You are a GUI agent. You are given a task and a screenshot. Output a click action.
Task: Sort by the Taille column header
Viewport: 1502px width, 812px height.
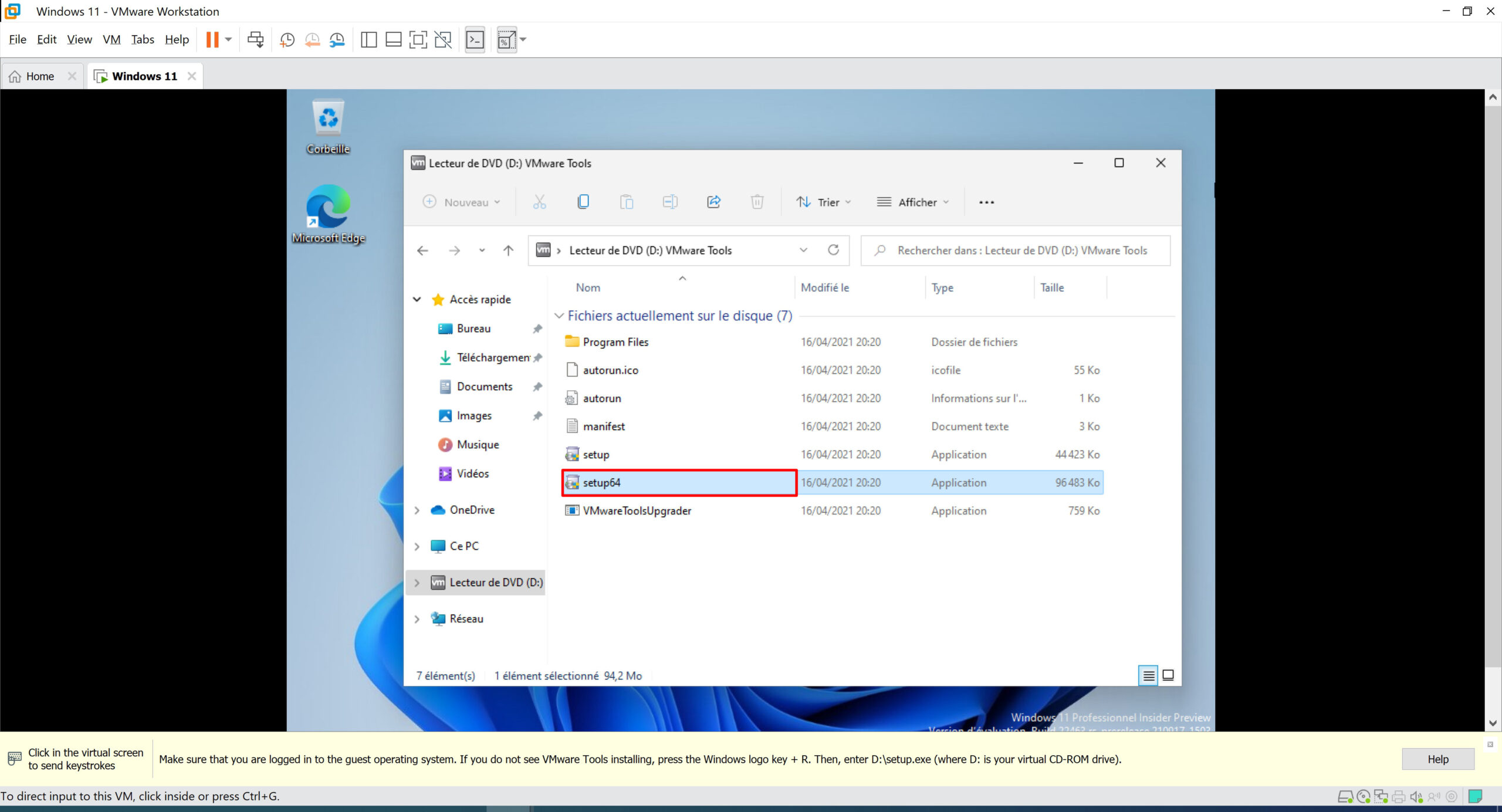pos(1052,287)
